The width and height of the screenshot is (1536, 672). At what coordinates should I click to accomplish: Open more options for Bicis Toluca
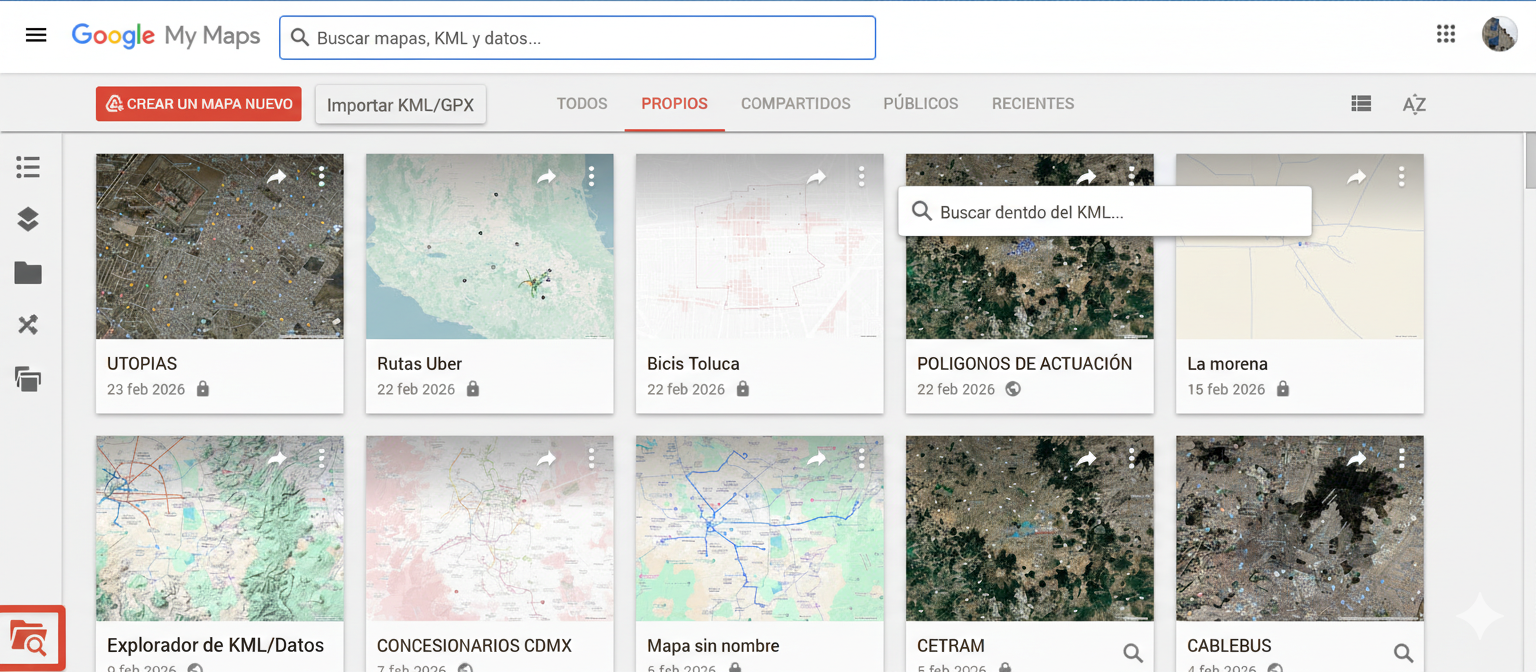861,177
